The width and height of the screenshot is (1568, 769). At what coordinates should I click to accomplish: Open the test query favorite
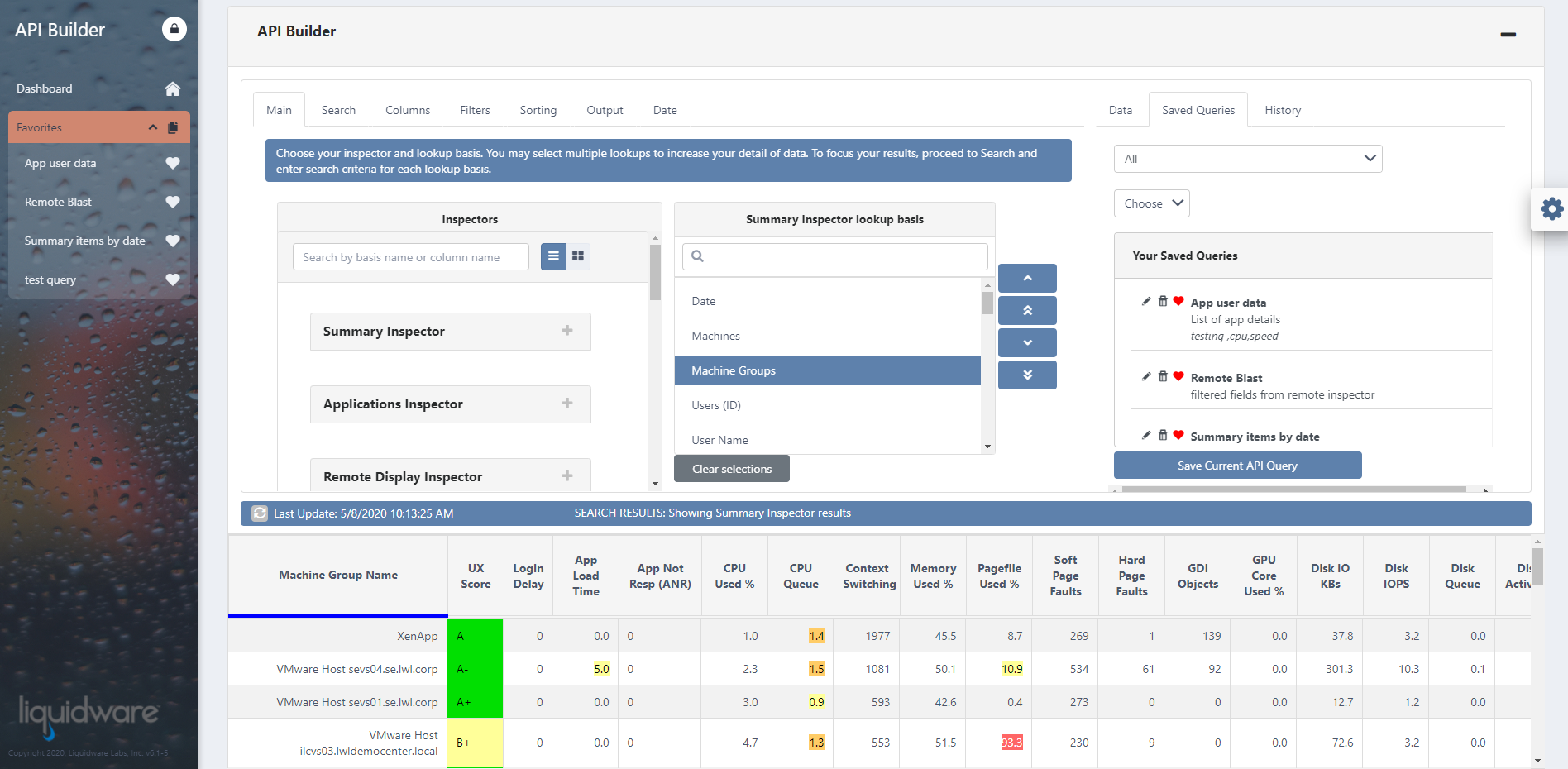pyautogui.click(x=50, y=279)
